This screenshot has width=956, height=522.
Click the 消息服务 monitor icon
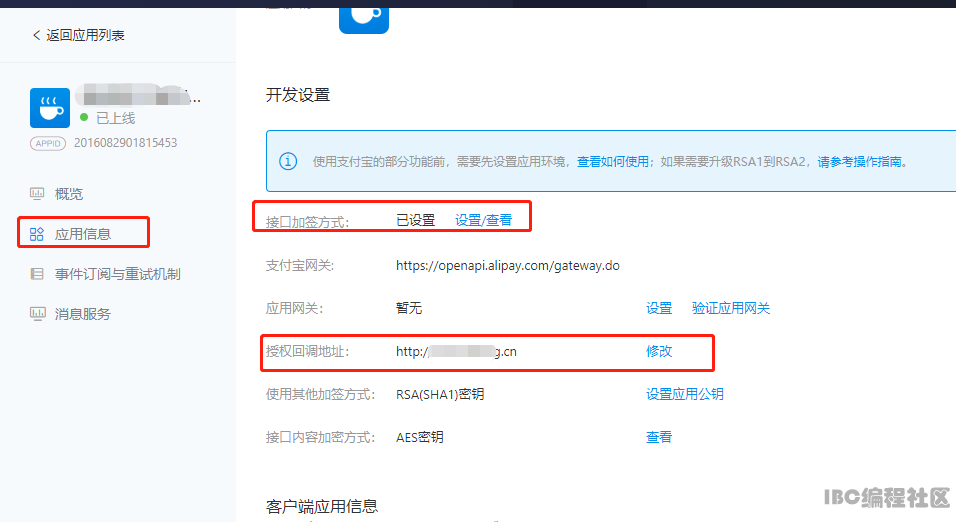click(37, 314)
